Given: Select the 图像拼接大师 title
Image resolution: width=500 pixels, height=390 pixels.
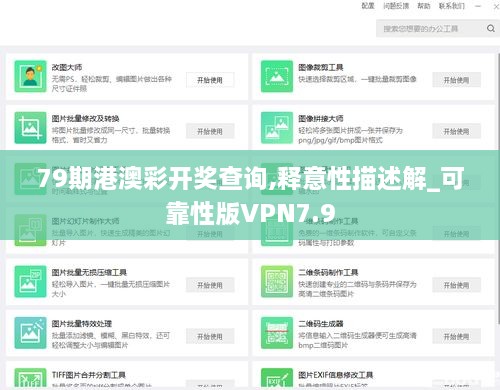Looking at the screenshot, I should [320, 118].
